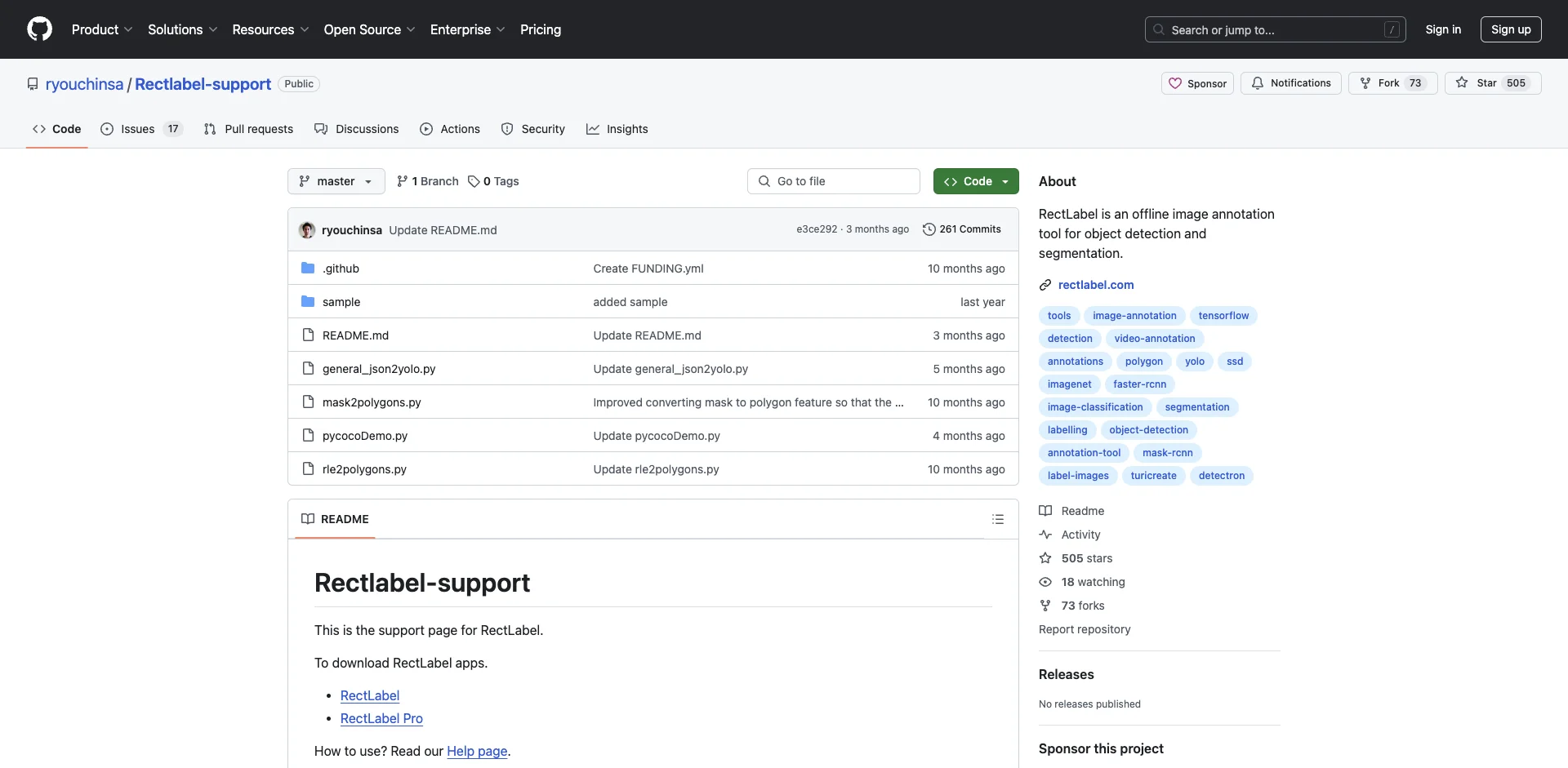Click the Notifications bell button

pos(1290,83)
